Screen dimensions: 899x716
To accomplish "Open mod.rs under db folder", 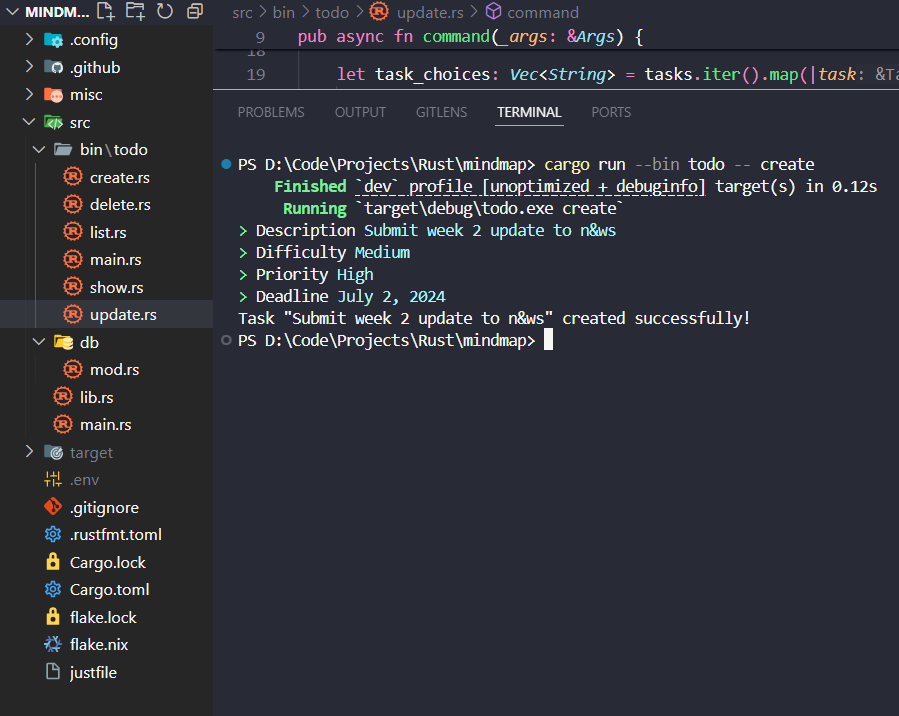I will [x=115, y=370].
